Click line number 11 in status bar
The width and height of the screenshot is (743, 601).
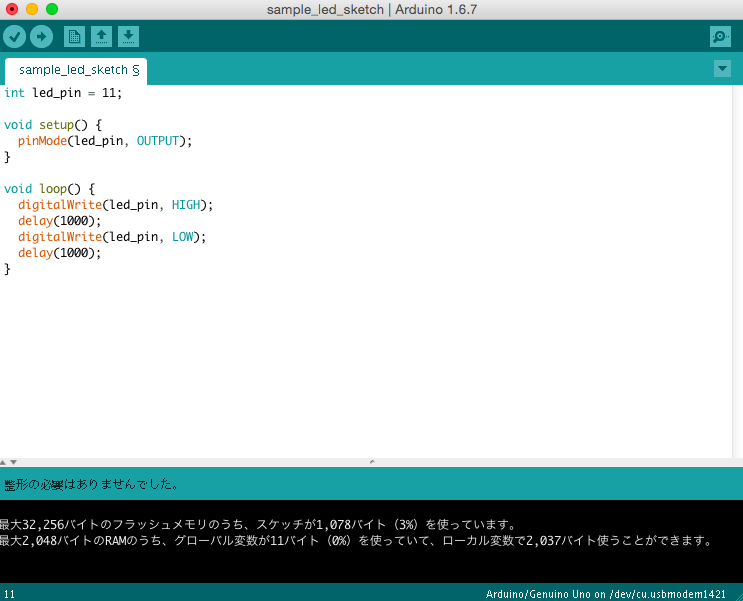tap(9, 594)
